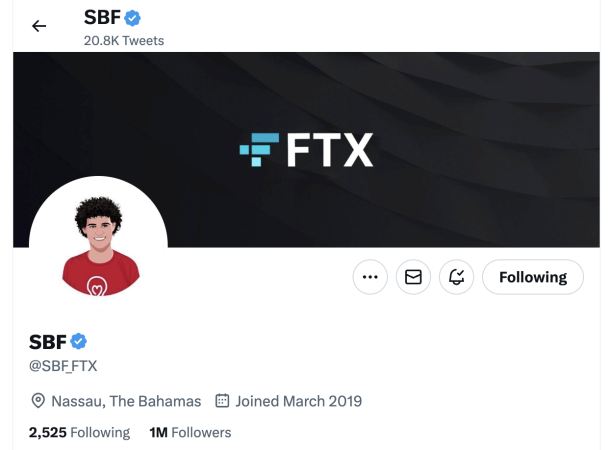Open the 2,525 Following list
The width and height of the screenshot is (611, 450).
pos(79,432)
